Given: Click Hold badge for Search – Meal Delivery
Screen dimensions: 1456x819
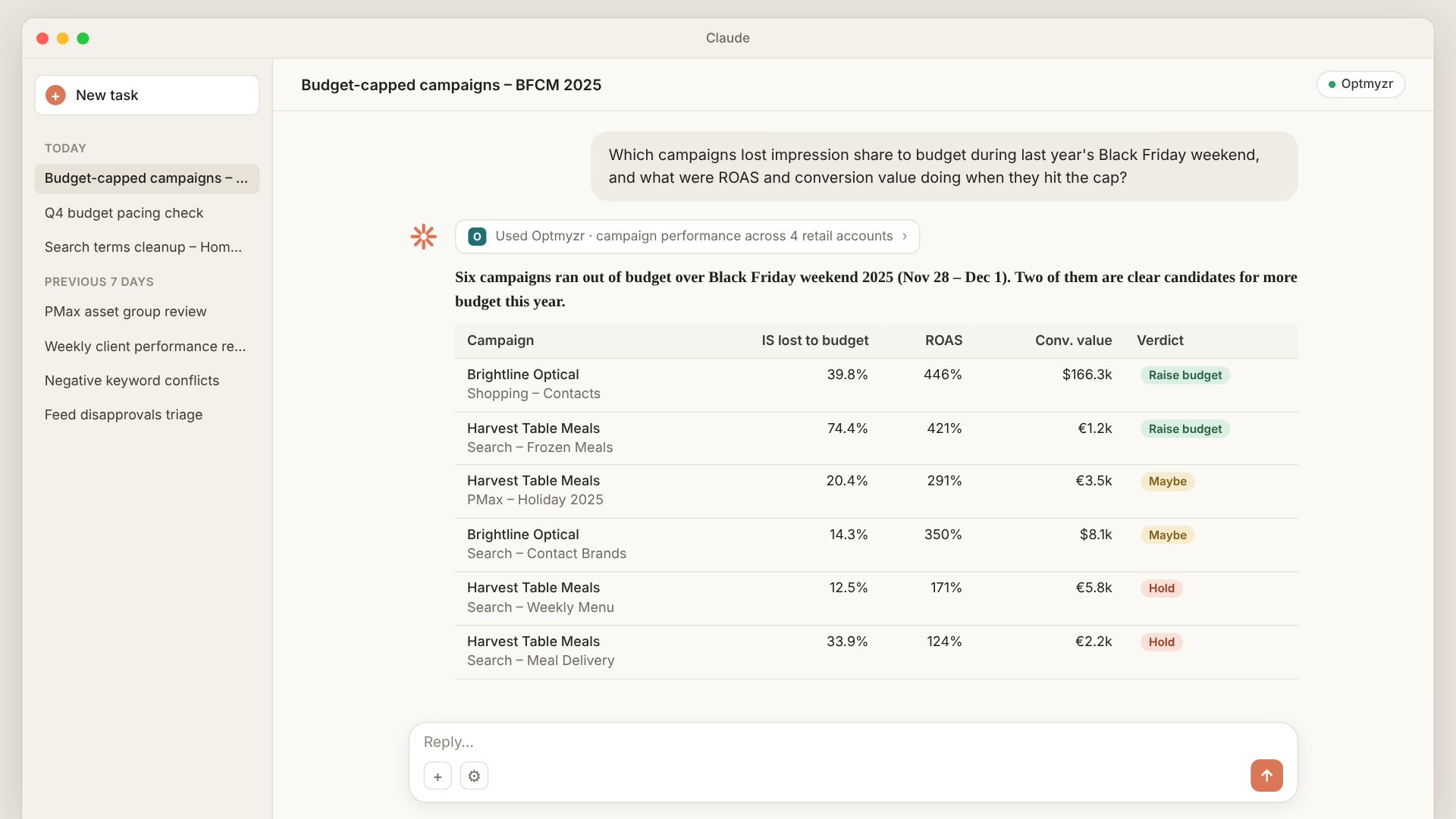Looking at the screenshot, I should (1162, 642).
